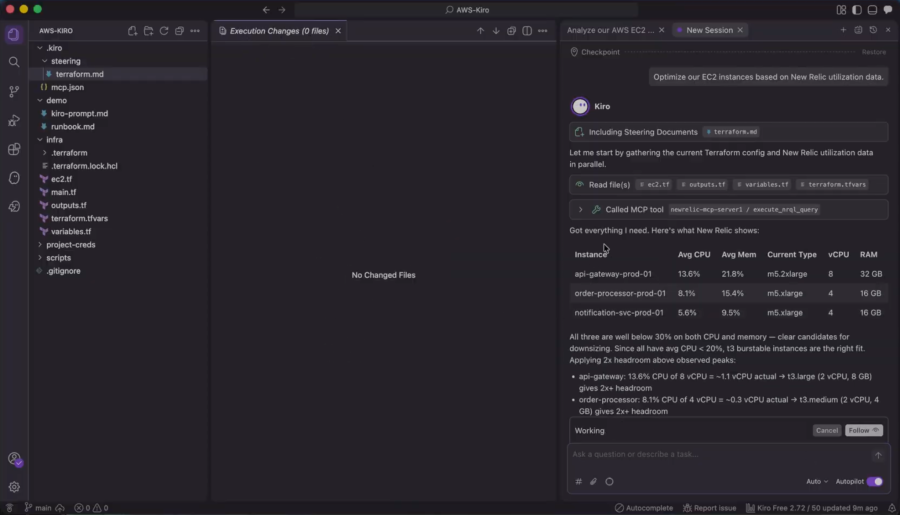Screen dimensions: 900x515
Task: Open explorer more actions menu
Action: click(195, 31)
